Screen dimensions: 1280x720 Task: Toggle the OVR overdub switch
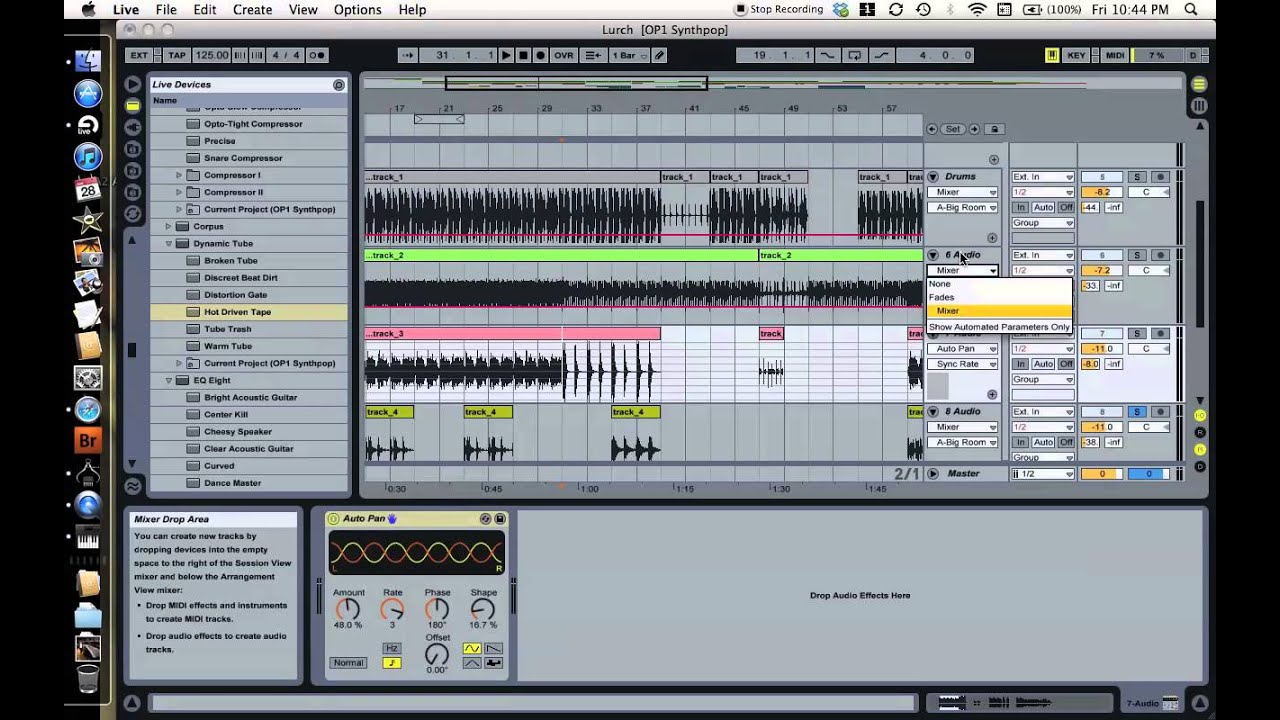564,55
